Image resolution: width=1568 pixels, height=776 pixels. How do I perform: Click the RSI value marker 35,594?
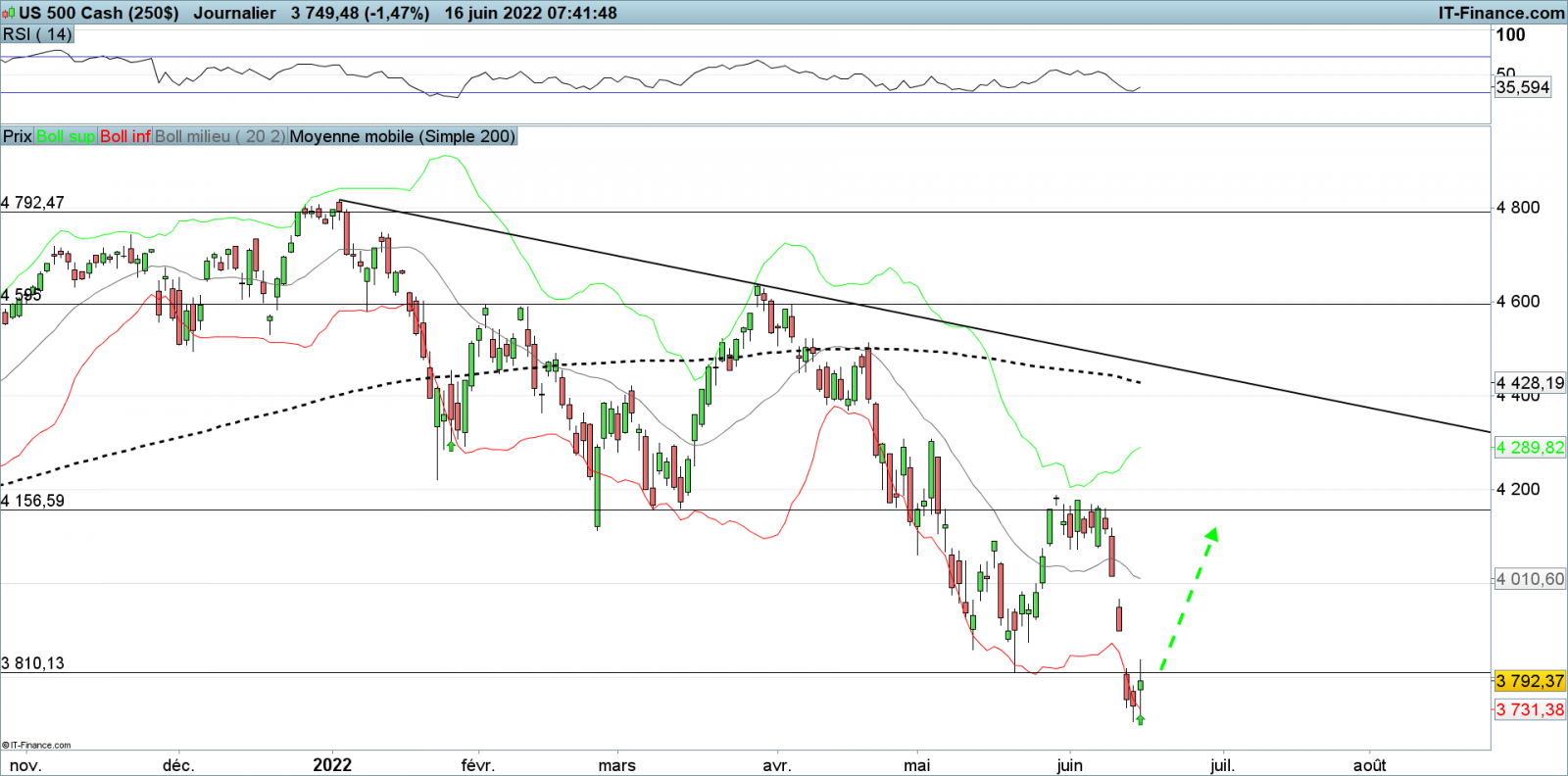click(1522, 87)
